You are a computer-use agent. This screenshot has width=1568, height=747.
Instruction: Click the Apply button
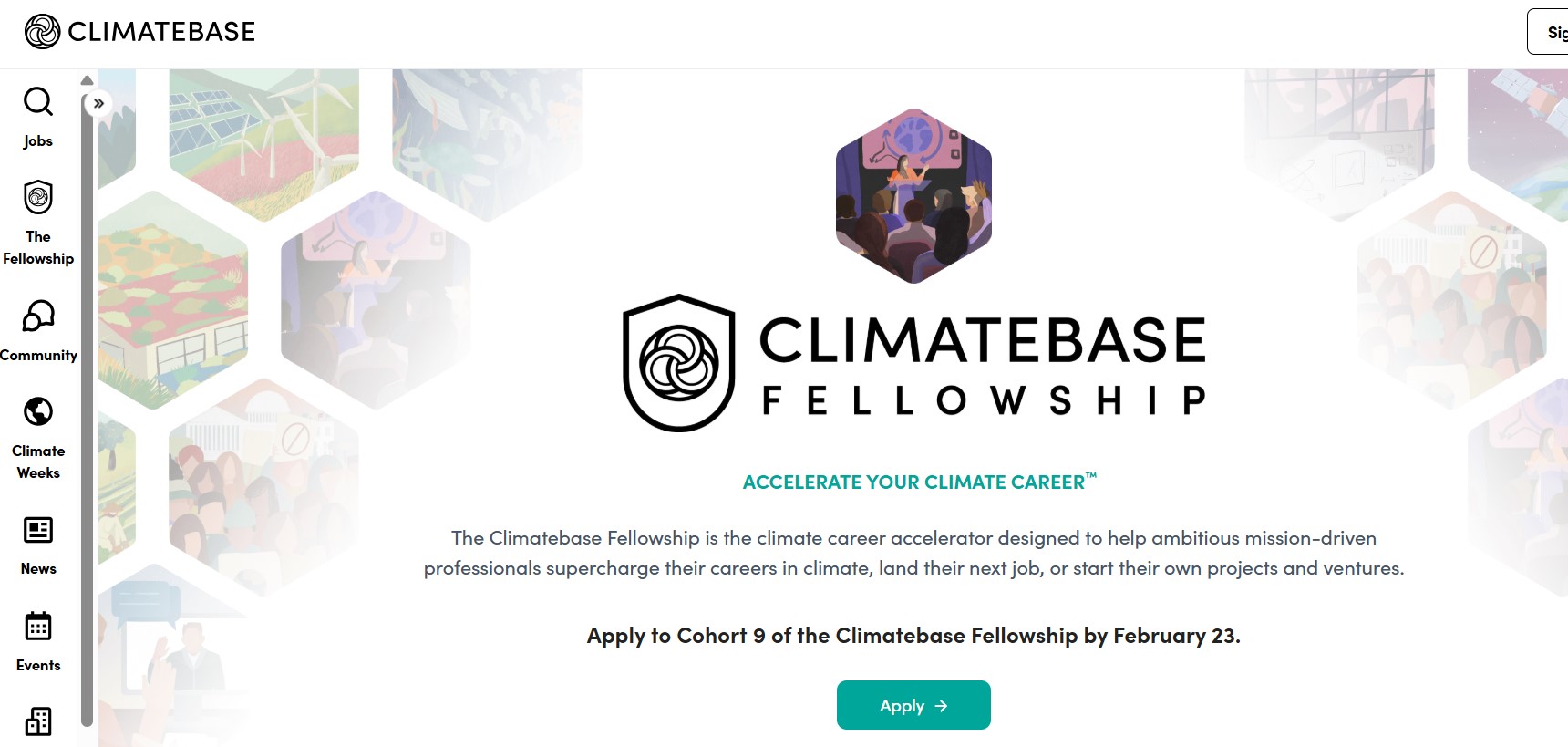913,704
